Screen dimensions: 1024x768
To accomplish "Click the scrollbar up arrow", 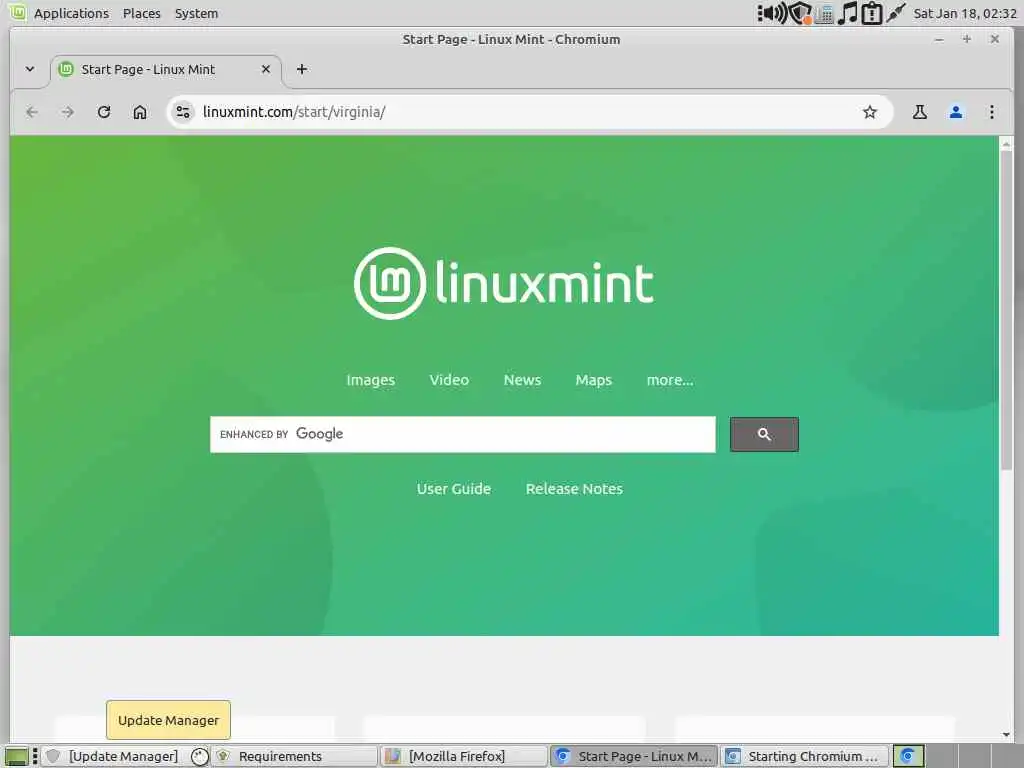I will (1006, 144).
